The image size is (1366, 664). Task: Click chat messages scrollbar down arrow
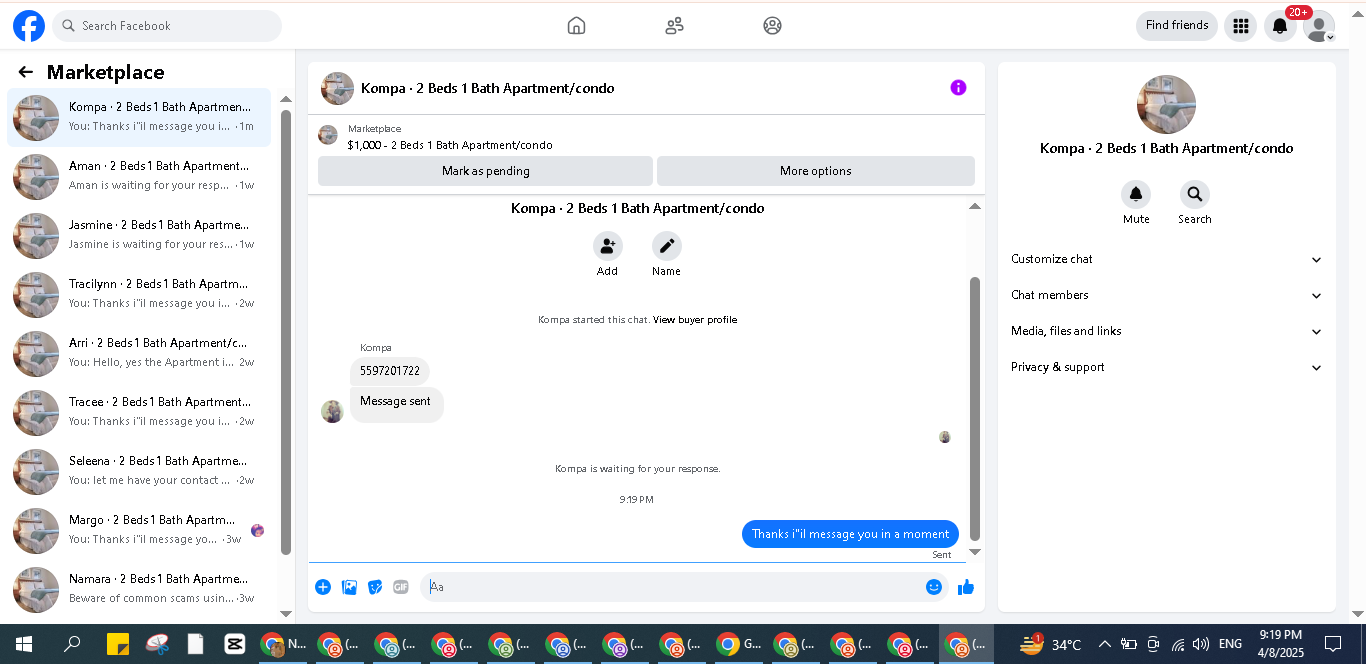point(975,552)
